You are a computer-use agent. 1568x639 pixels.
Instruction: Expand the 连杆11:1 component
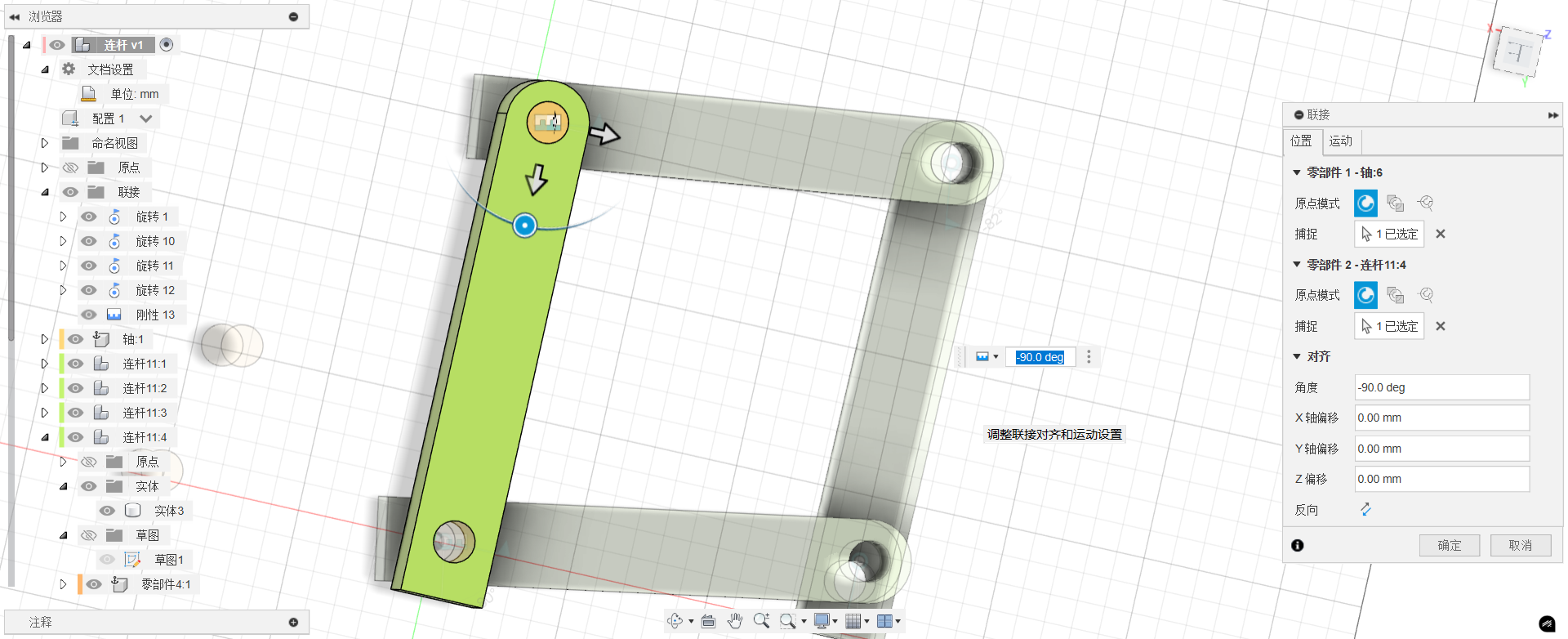pyautogui.click(x=45, y=364)
